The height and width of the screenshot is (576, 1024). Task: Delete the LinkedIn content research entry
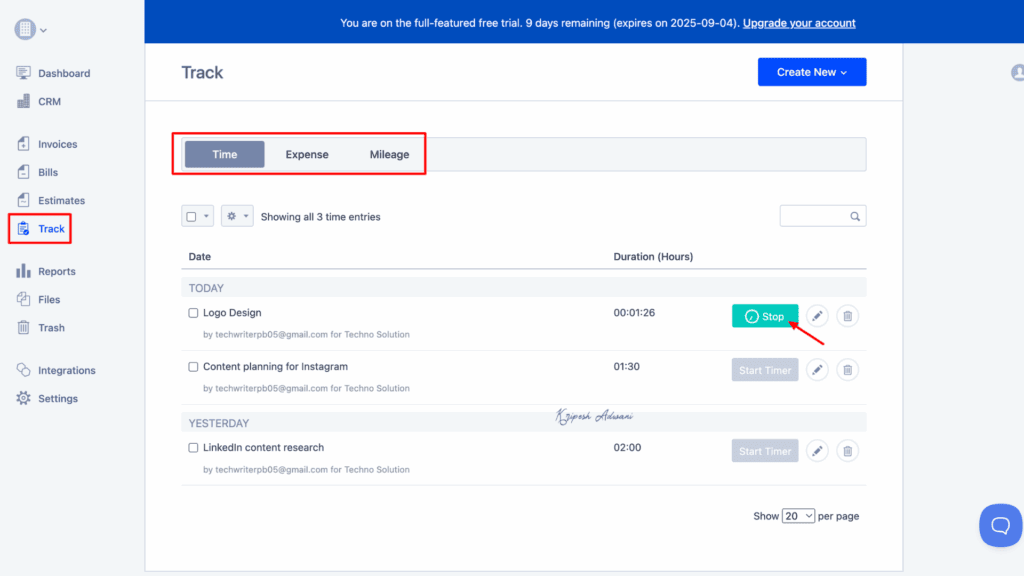(847, 450)
